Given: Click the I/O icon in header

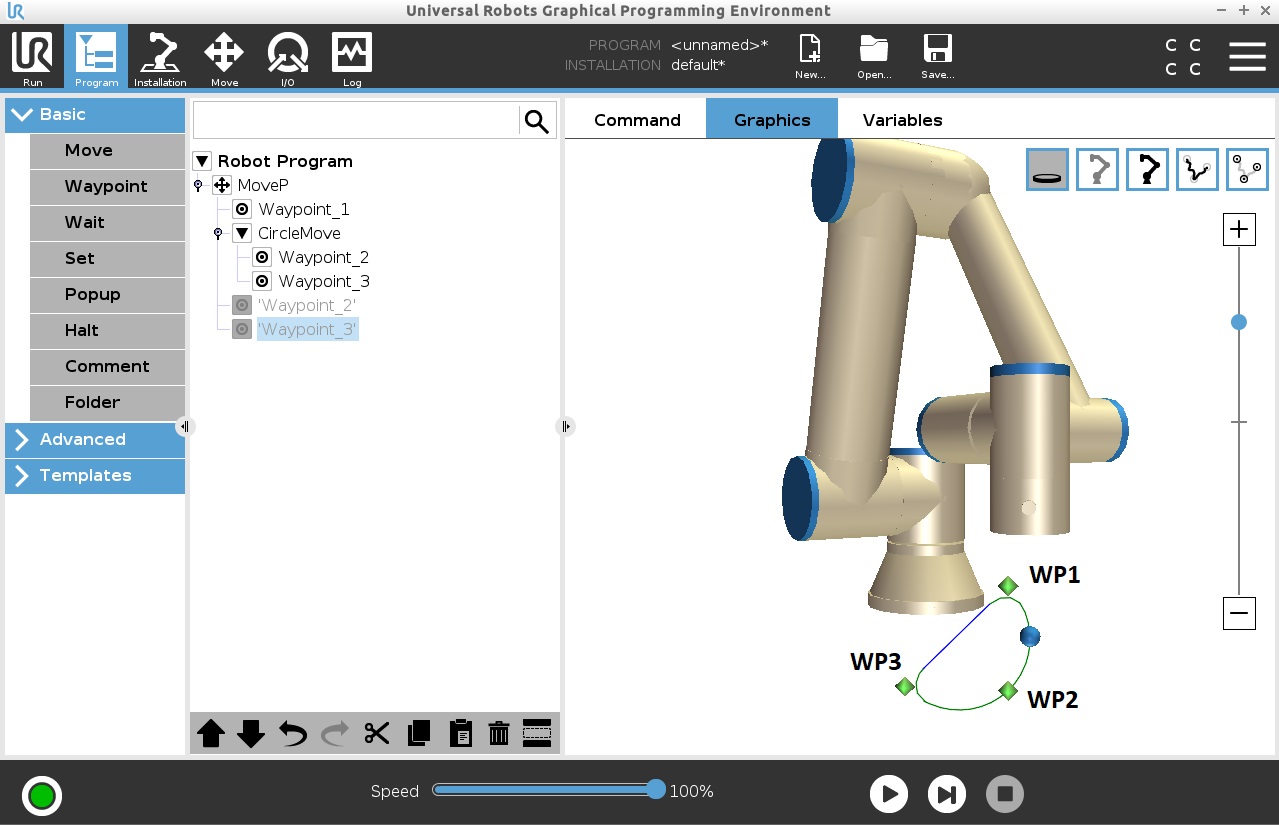Looking at the screenshot, I should pos(287,58).
